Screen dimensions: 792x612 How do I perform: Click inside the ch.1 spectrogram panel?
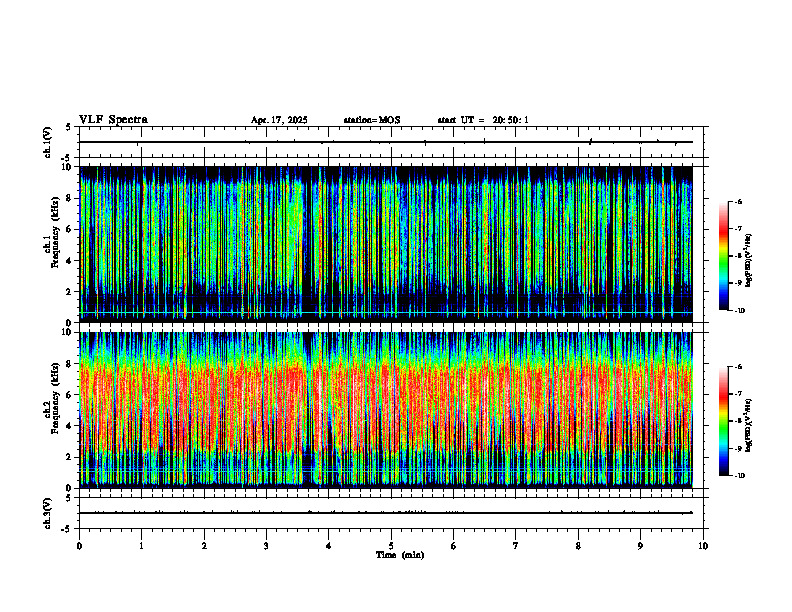[386, 244]
